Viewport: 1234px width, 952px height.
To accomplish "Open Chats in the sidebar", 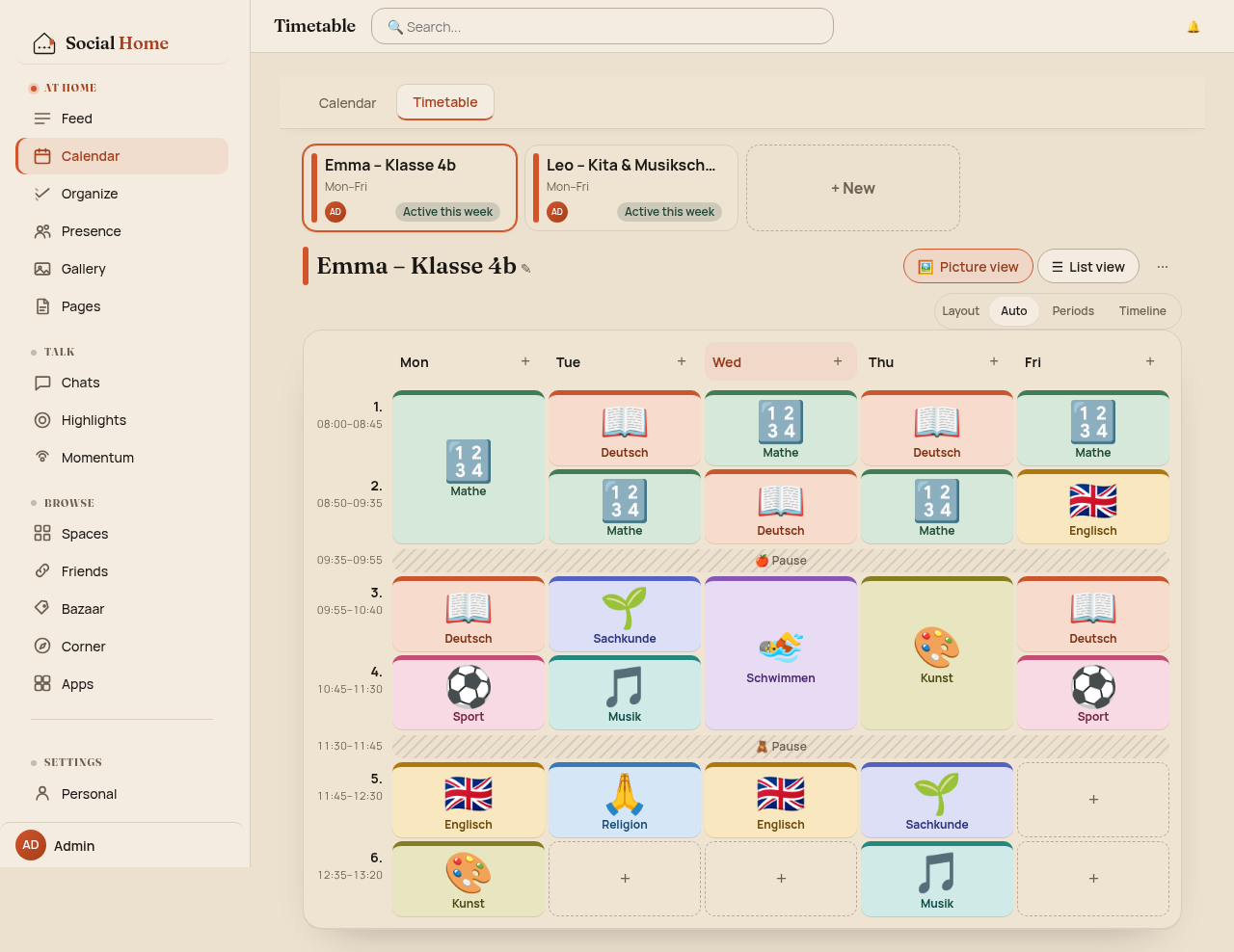I will coord(122,383).
